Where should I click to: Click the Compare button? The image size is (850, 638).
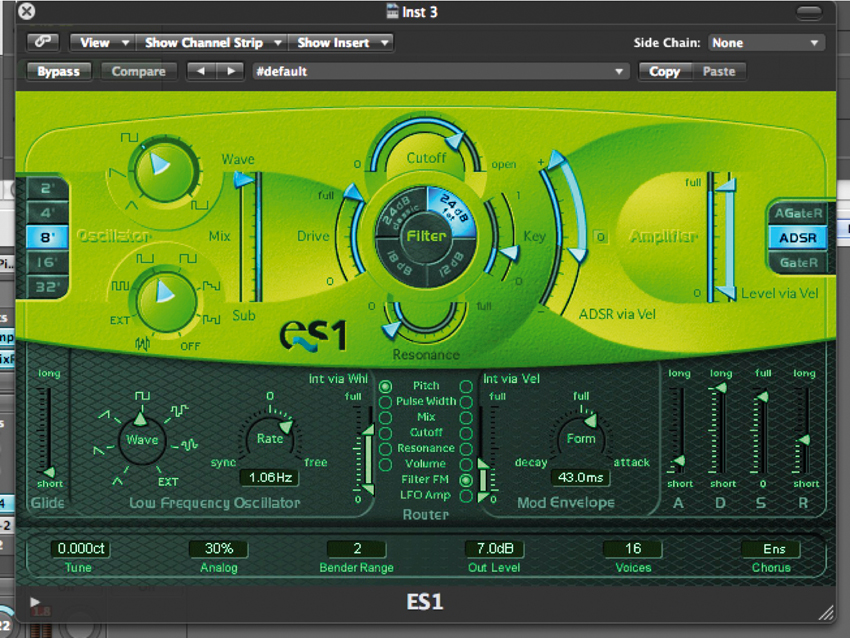(139, 72)
